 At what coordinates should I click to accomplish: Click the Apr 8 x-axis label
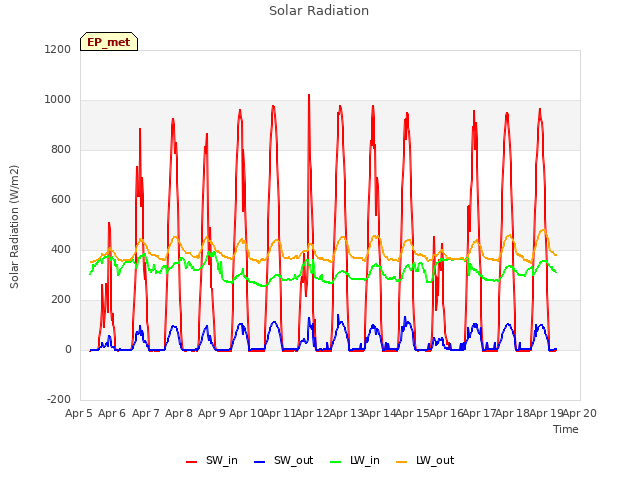pos(179,413)
